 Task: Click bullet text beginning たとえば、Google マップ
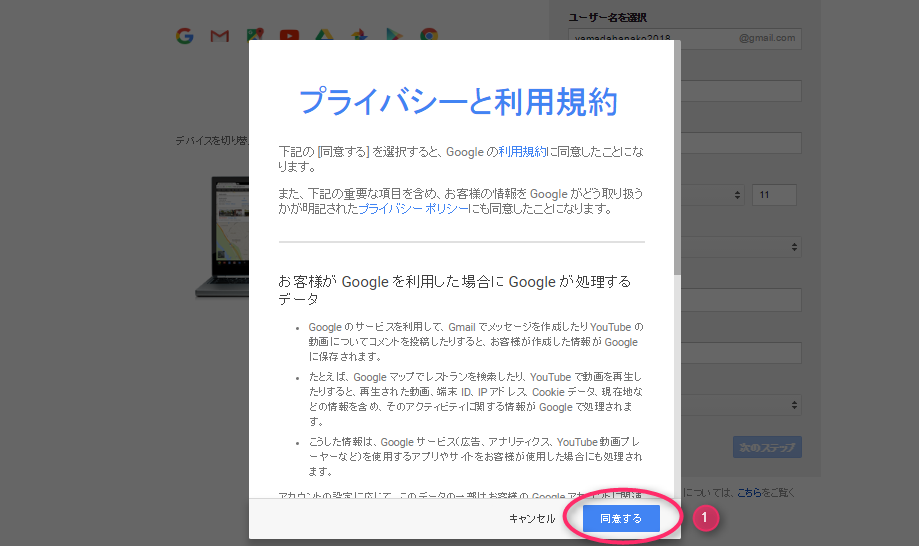(x=476, y=399)
